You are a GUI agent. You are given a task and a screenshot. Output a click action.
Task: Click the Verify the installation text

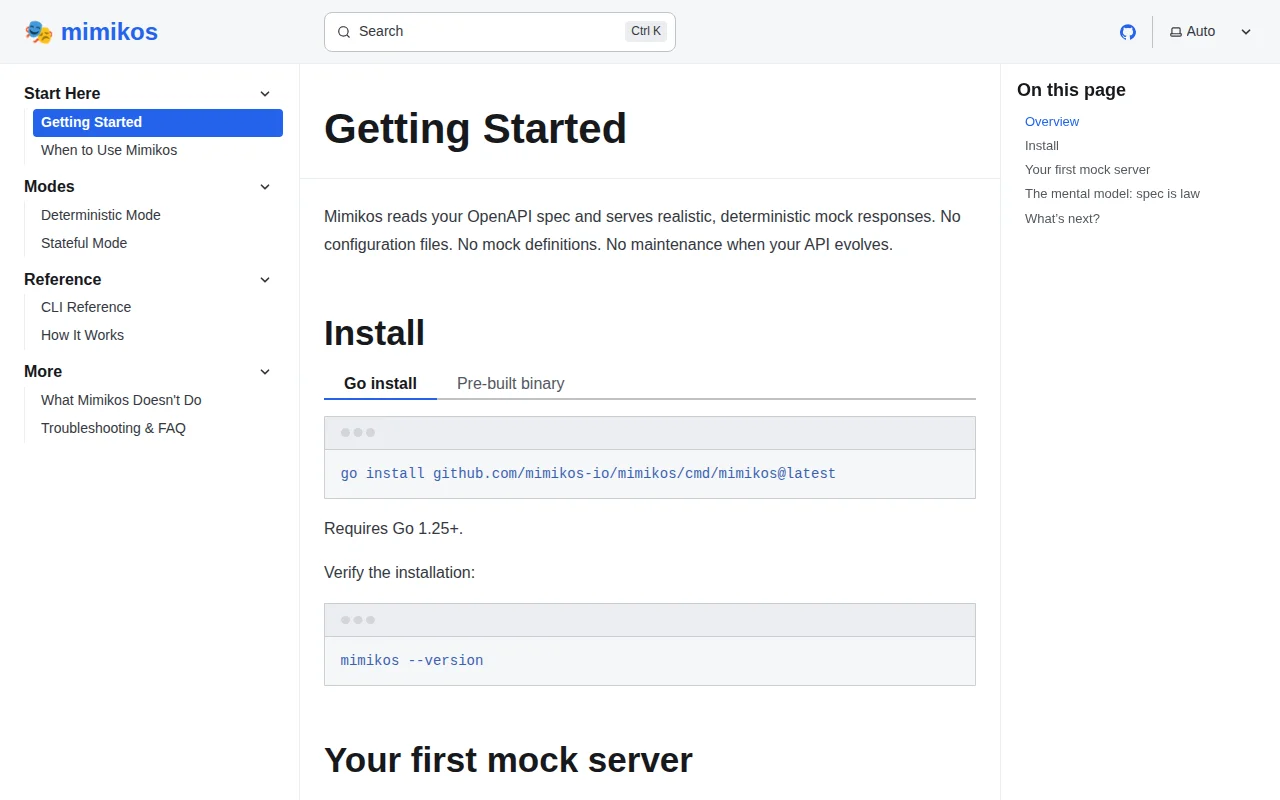tap(399, 572)
